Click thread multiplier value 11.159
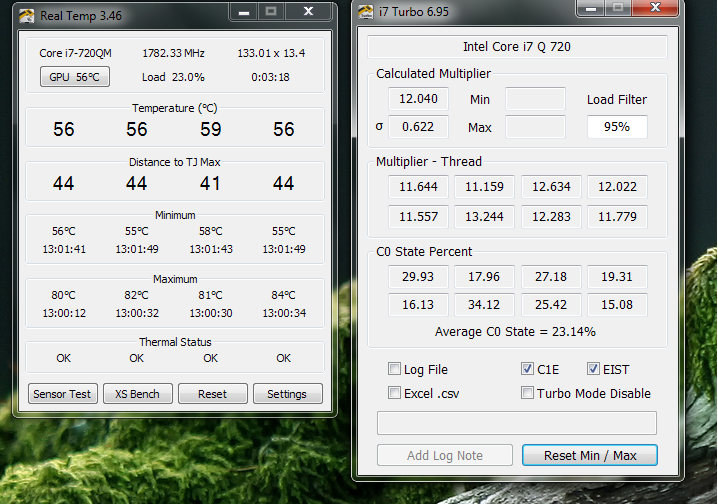The image size is (718, 504). (484, 187)
